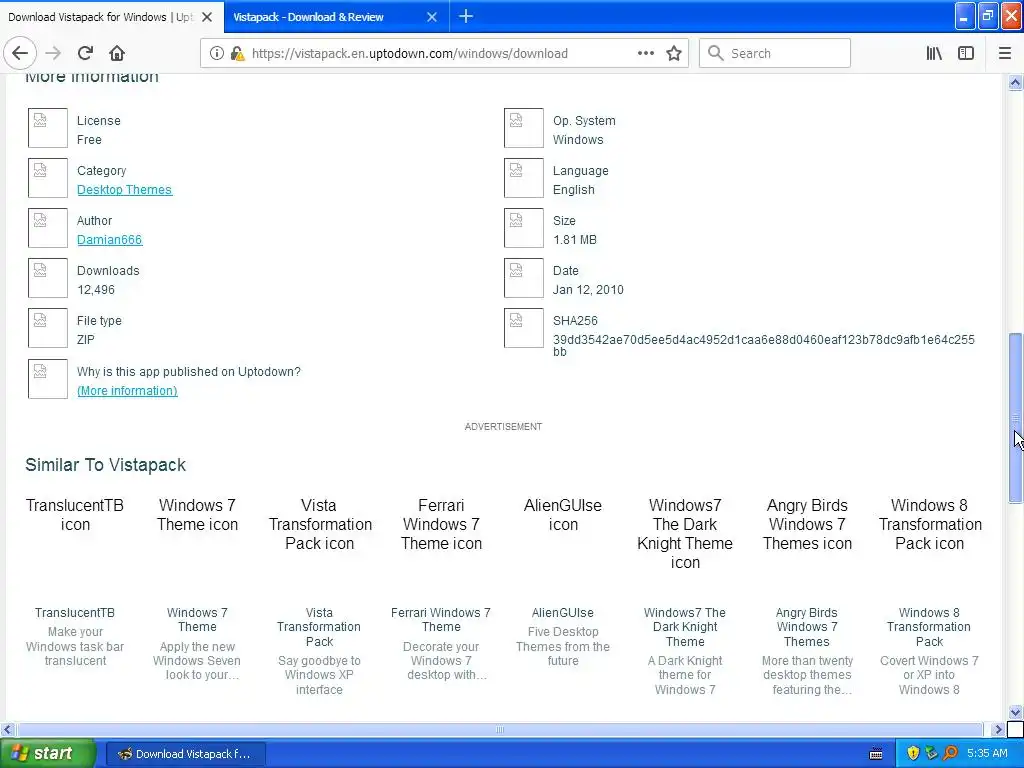The image size is (1024, 768).
Task: Open the Ferrari Windows 7 Theme title link
Action: point(441,620)
